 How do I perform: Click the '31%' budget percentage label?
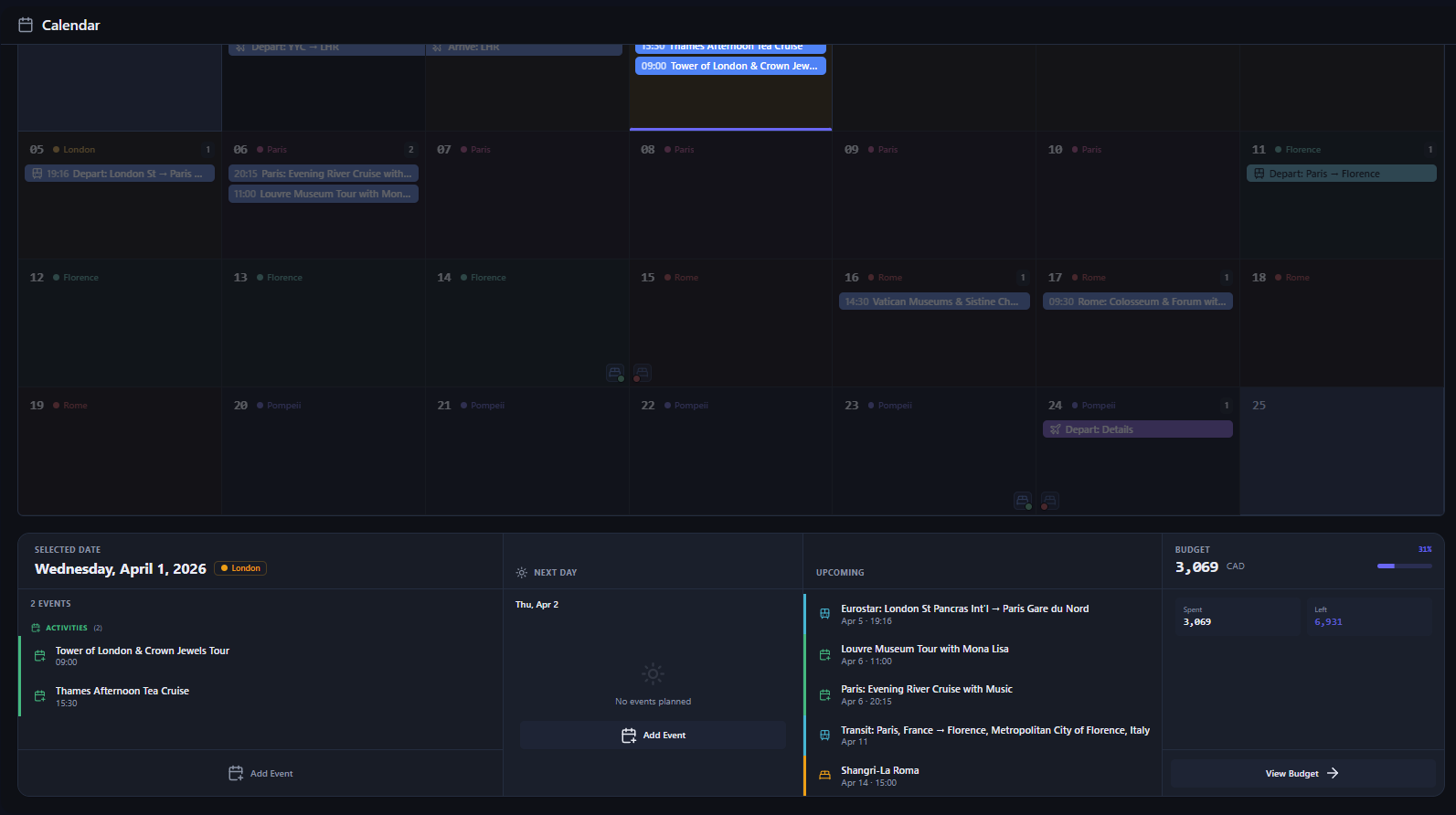(x=1425, y=549)
